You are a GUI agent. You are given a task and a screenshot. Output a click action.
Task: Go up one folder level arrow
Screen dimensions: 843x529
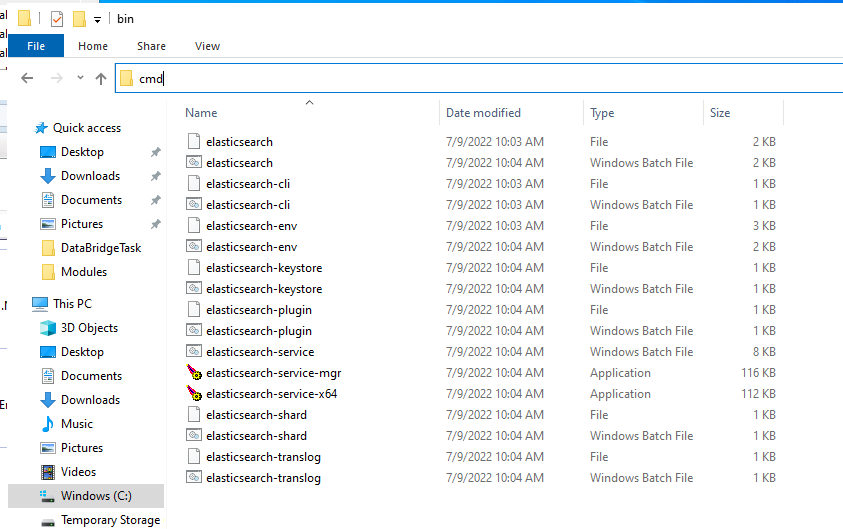click(101, 78)
